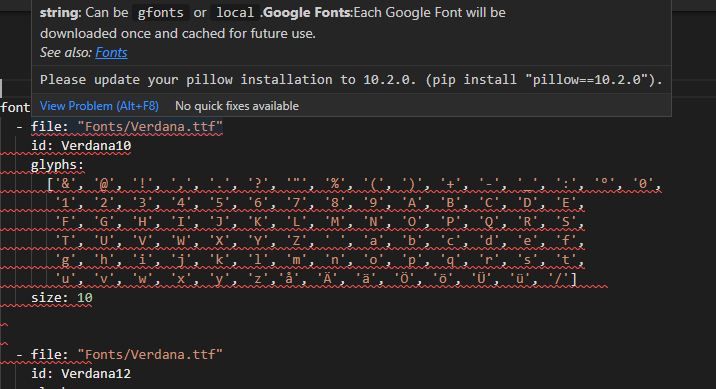This screenshot has width=716, height=389.
Task: Click the font key at left edge
Action: (x=15, y=108)
